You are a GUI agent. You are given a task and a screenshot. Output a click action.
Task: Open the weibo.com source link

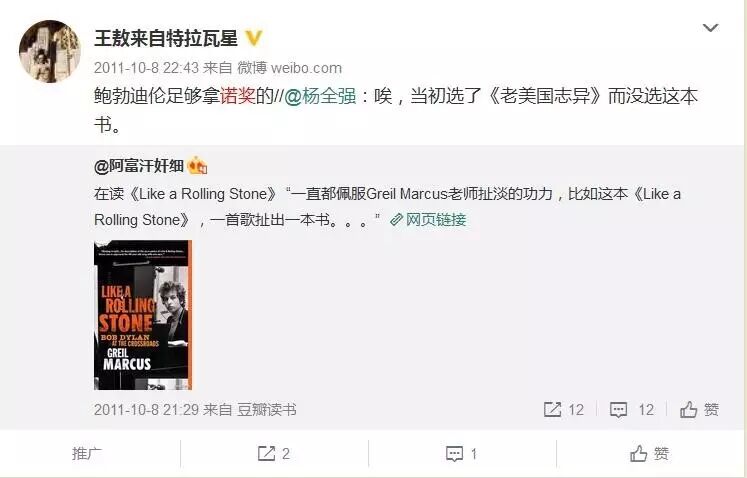[x=306, y=68]
